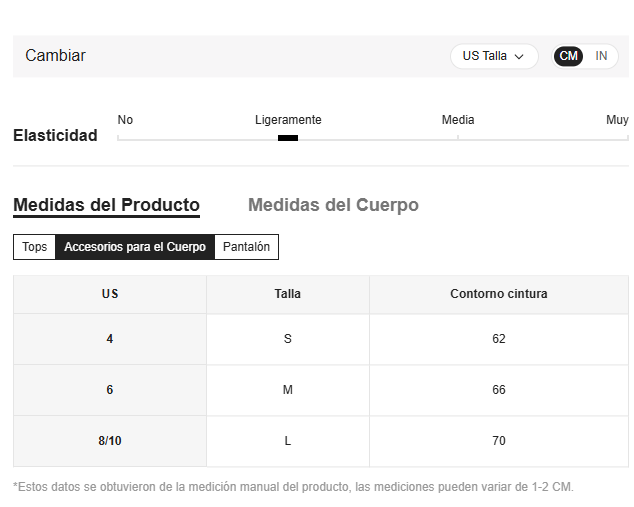
Task: Click the Talla column header
Action: coord(287,294)
